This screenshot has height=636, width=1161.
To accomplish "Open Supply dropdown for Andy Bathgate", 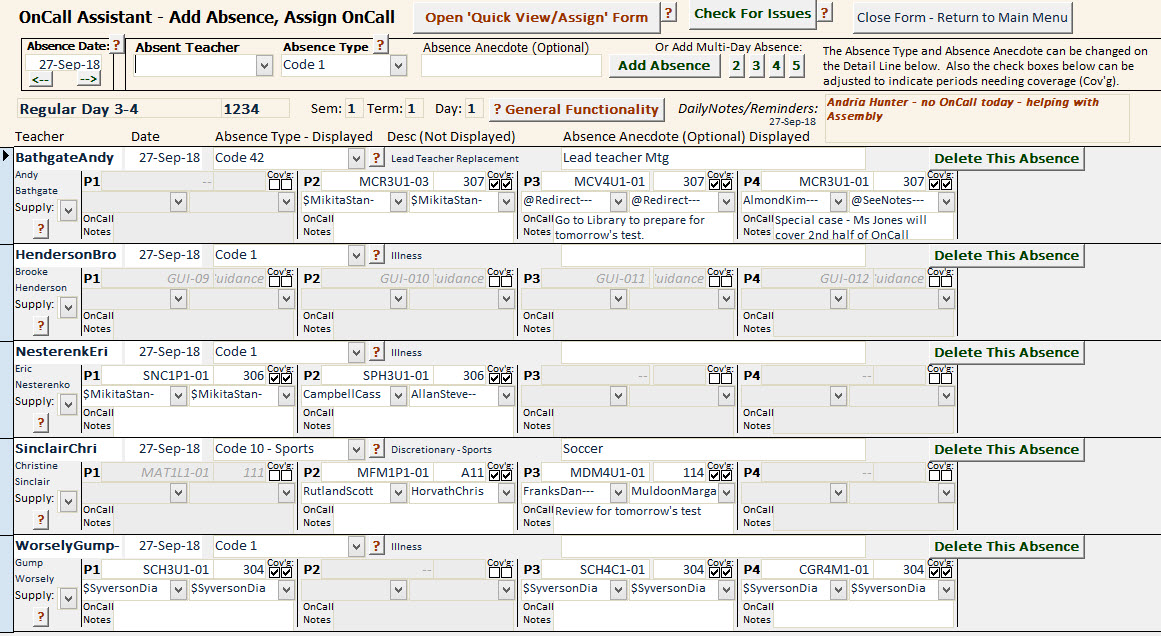I will click(68, 210).
